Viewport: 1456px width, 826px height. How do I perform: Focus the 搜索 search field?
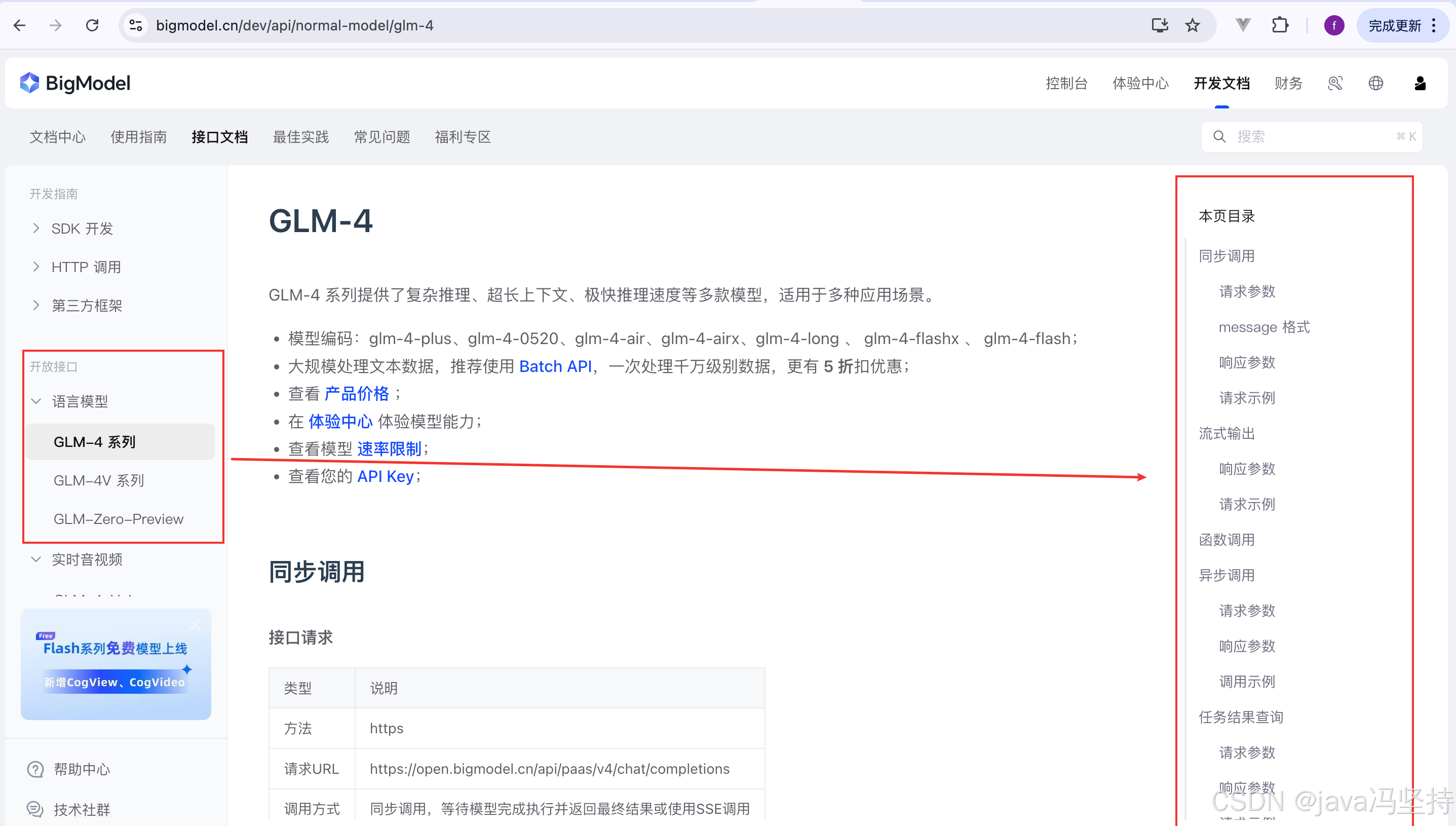(x=1312, y=137)
